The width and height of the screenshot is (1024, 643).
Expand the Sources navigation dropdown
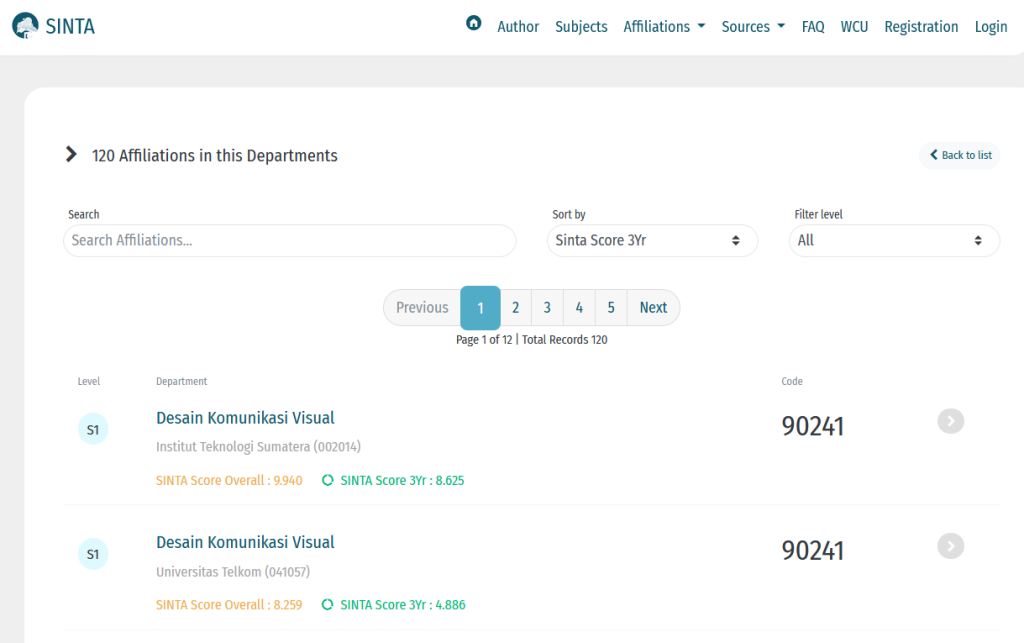753,27
